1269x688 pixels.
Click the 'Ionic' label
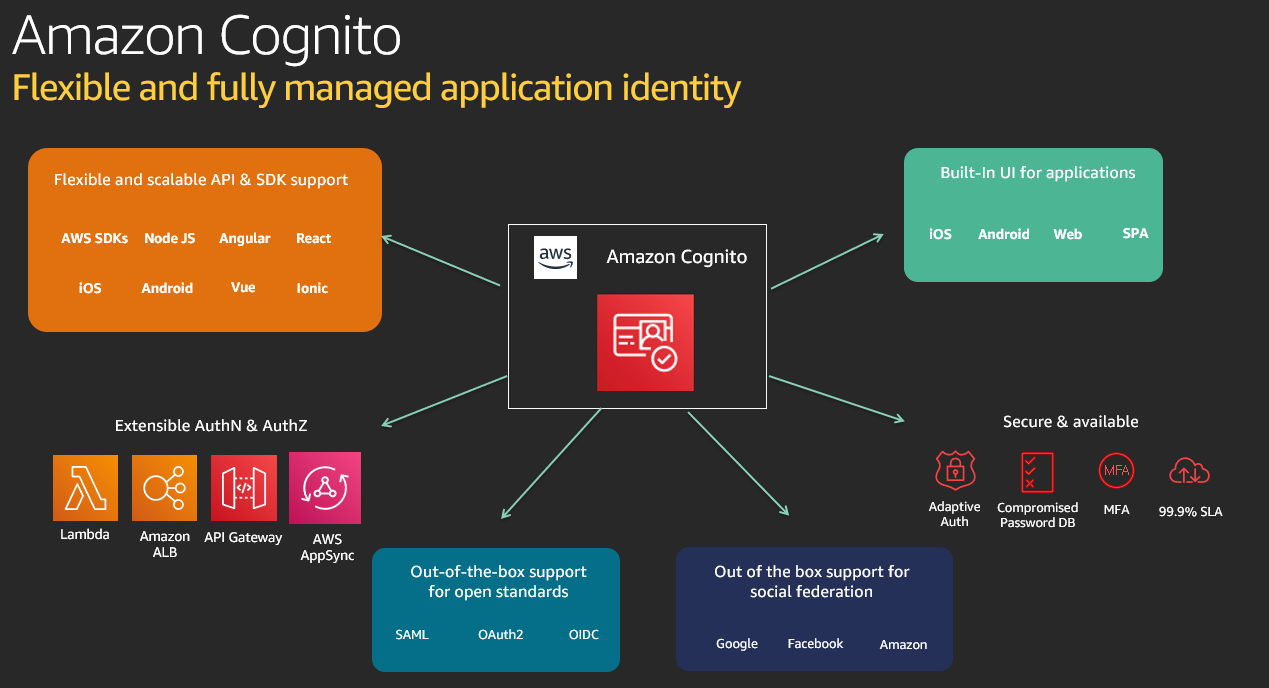pos(312,288)
